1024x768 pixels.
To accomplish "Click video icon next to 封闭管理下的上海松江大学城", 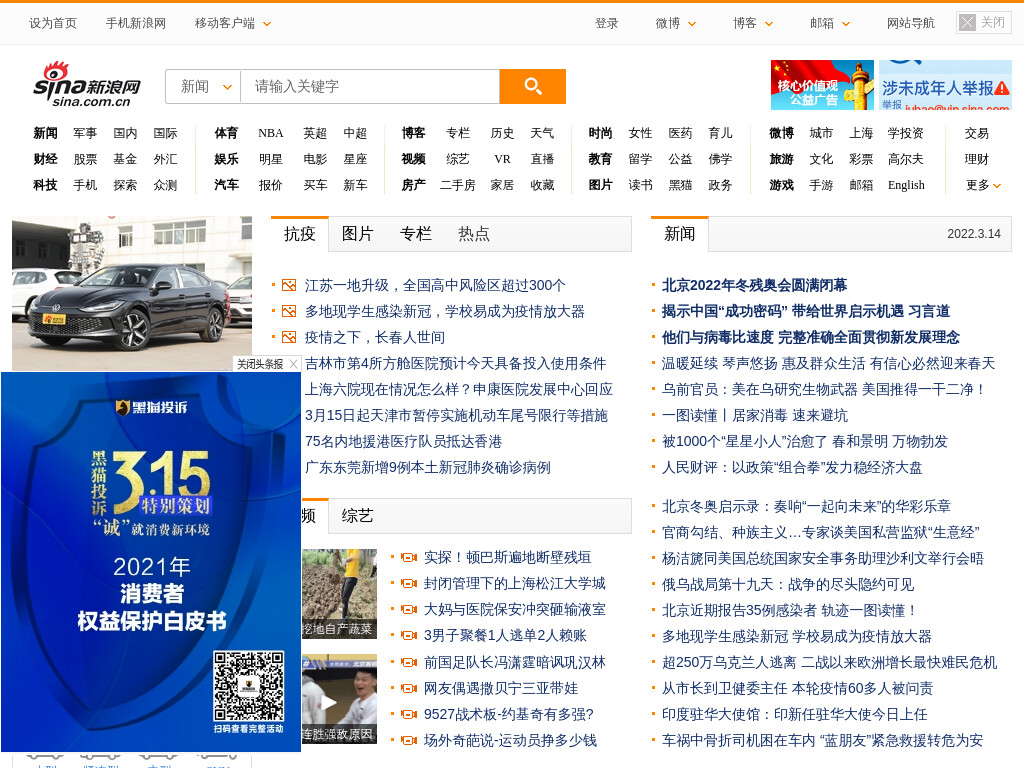I will coord(409,583).
